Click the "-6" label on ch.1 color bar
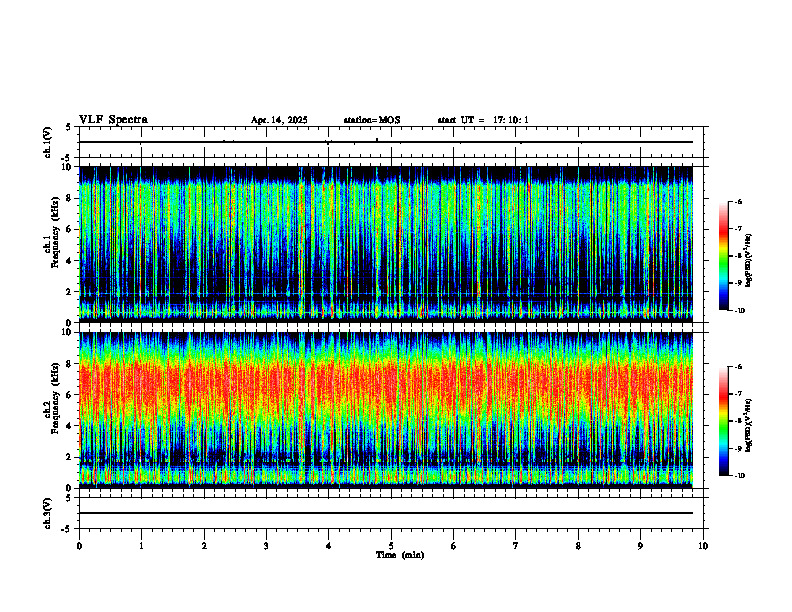This screenshot has width=792, height=612. pos(738,202)
